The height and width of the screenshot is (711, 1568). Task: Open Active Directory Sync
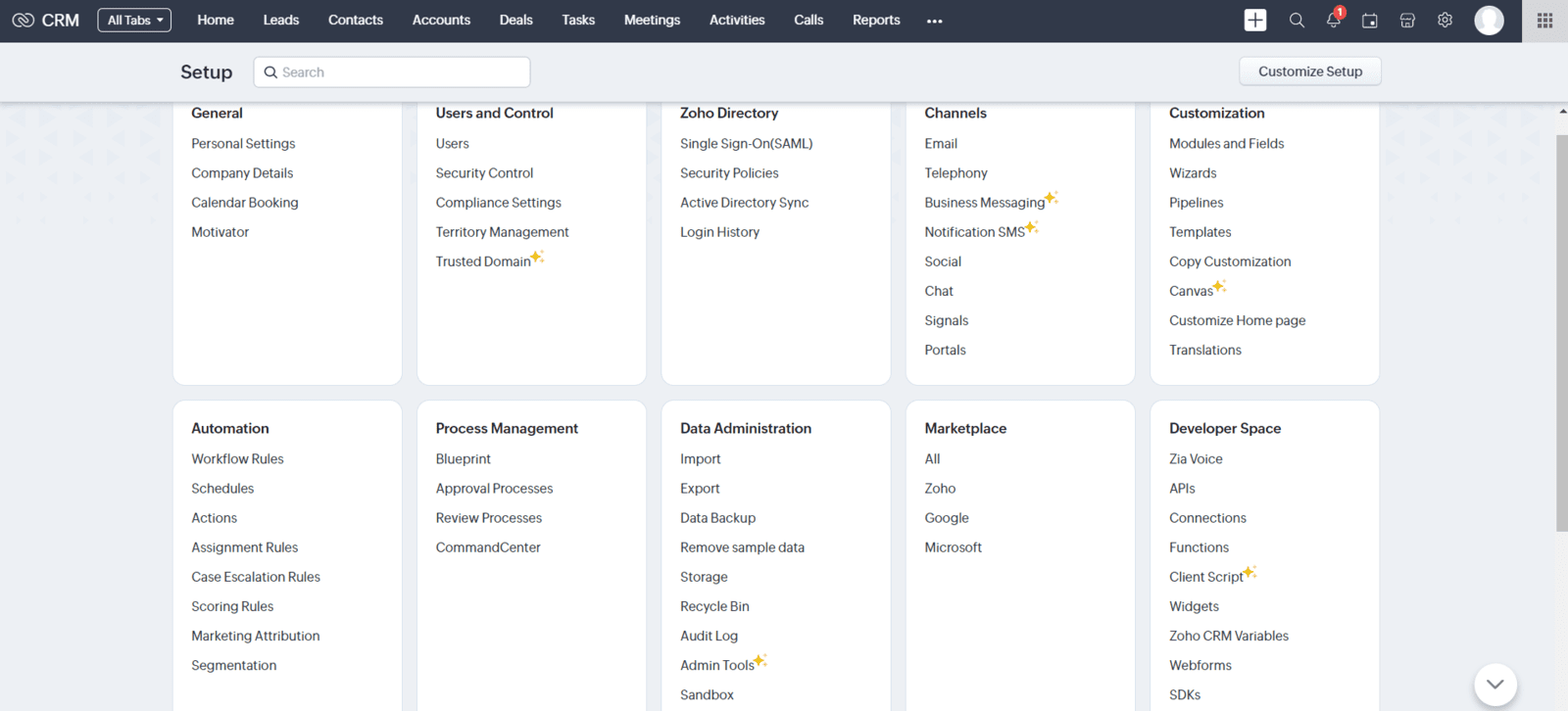(745, 203)
